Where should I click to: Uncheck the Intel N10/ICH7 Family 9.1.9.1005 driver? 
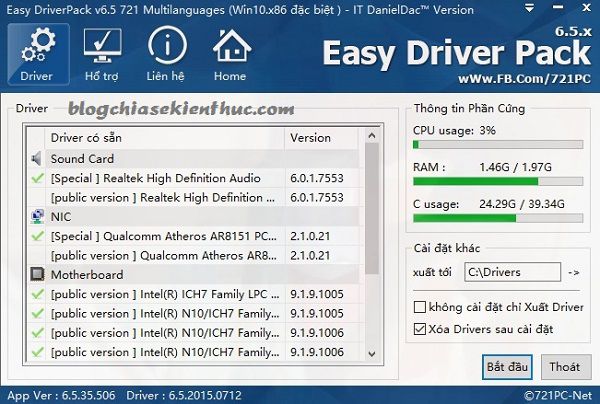(37, 313)
